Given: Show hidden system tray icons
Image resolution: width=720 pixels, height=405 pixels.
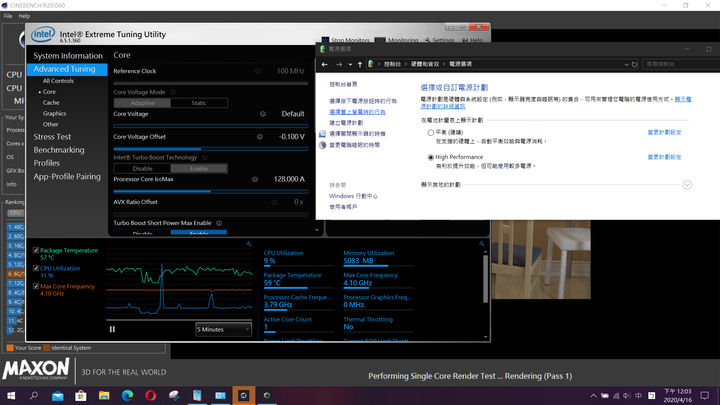Looking at the screenshot, I should [593, 395].
